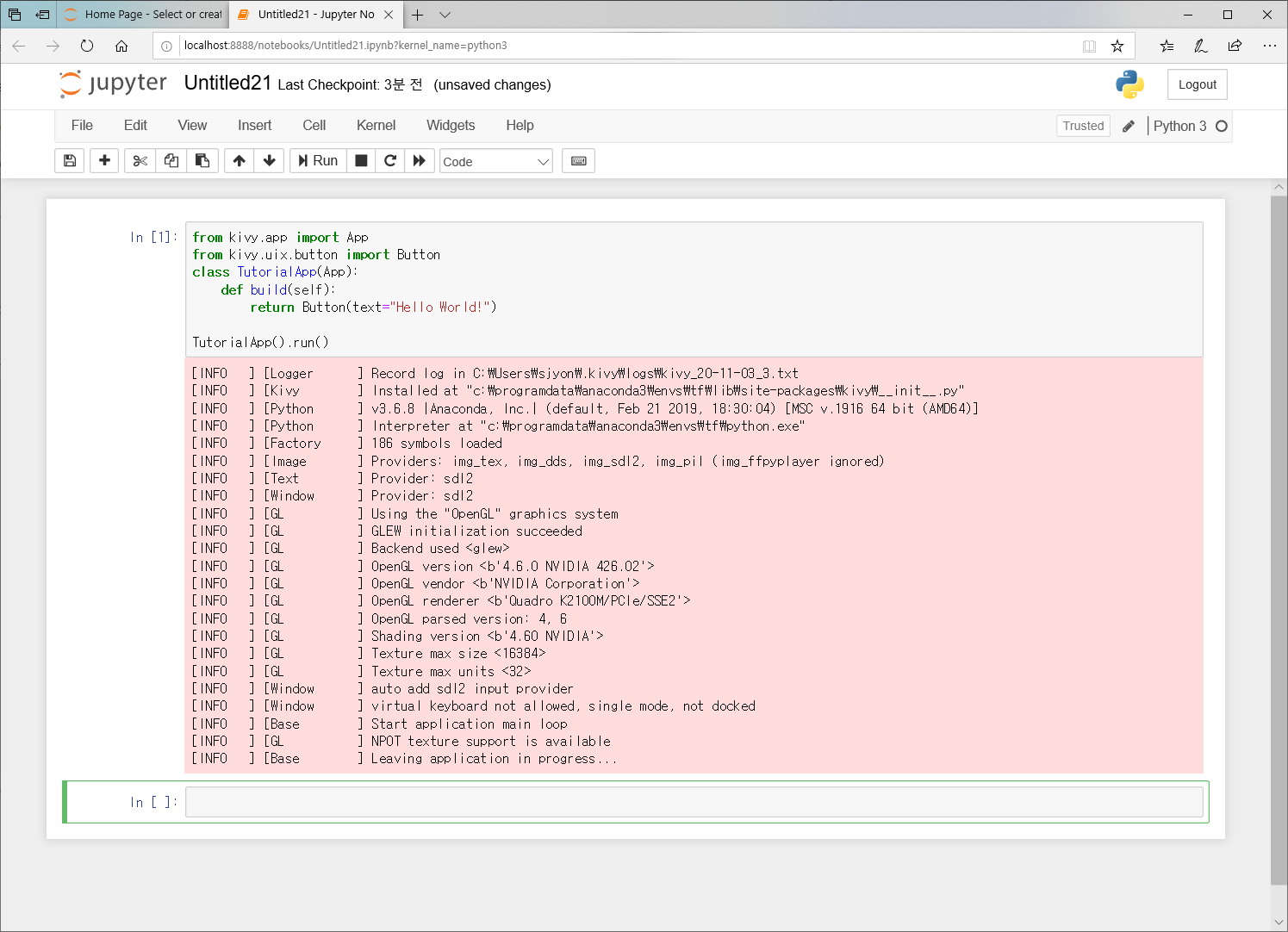Click the "Leaving application in progress..." log line
The height and width of the screenshot is (932, 1288).
click(x=494, y=759)
